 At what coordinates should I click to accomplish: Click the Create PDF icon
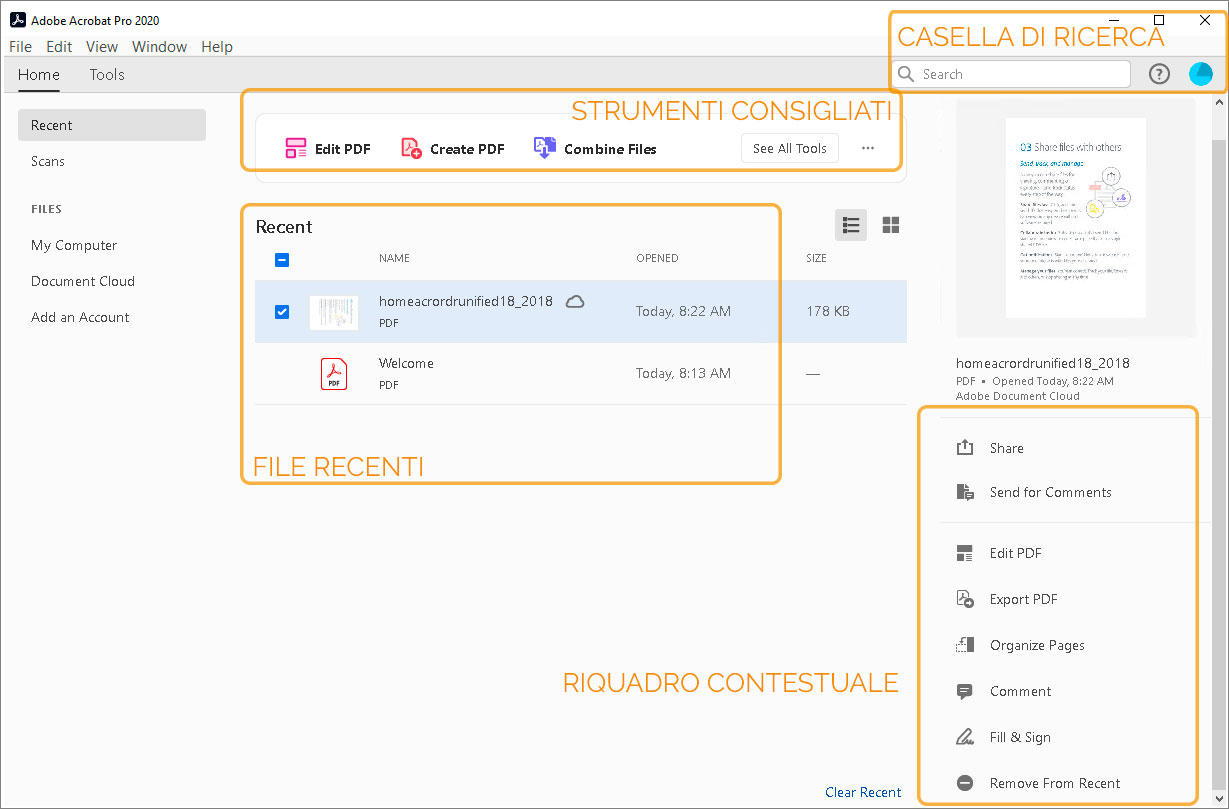(411, 149)
